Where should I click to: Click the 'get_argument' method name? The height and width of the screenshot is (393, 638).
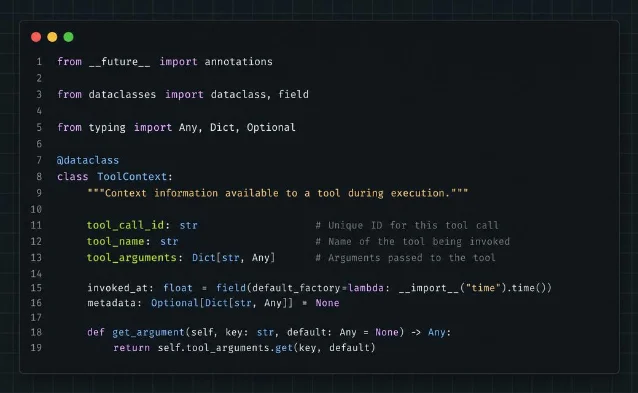[x=148, y=332]
